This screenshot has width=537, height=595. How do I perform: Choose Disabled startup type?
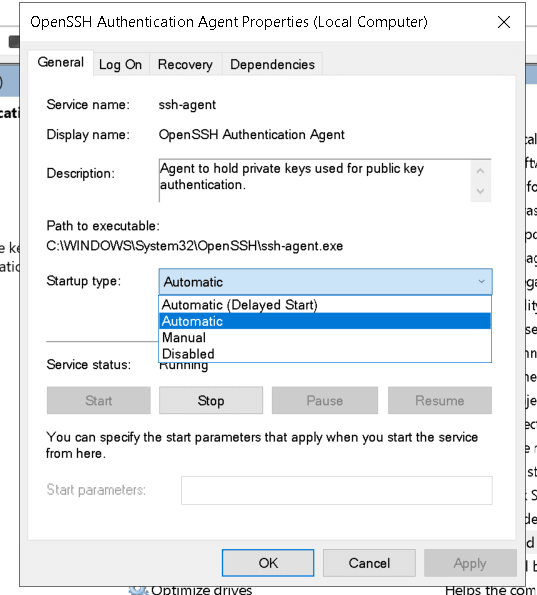(325, 354)
